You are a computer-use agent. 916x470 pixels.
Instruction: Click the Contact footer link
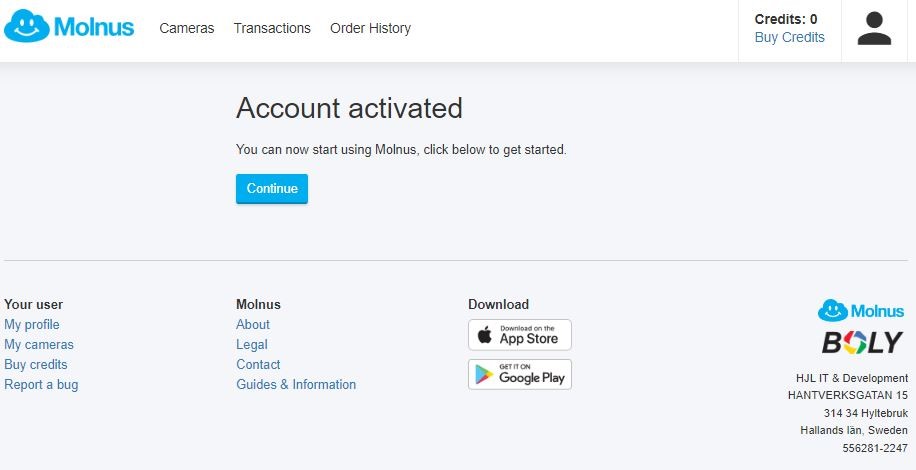coord(258,364)
